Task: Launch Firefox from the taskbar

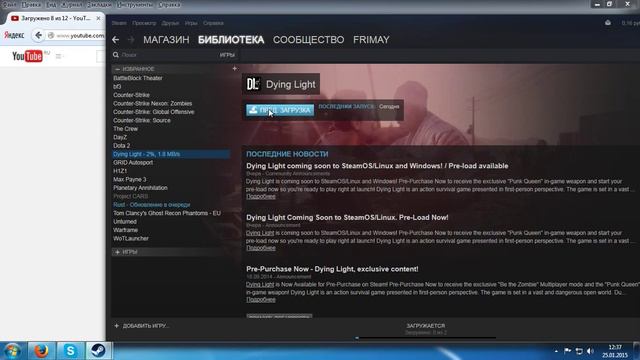Action: [41, 351]
